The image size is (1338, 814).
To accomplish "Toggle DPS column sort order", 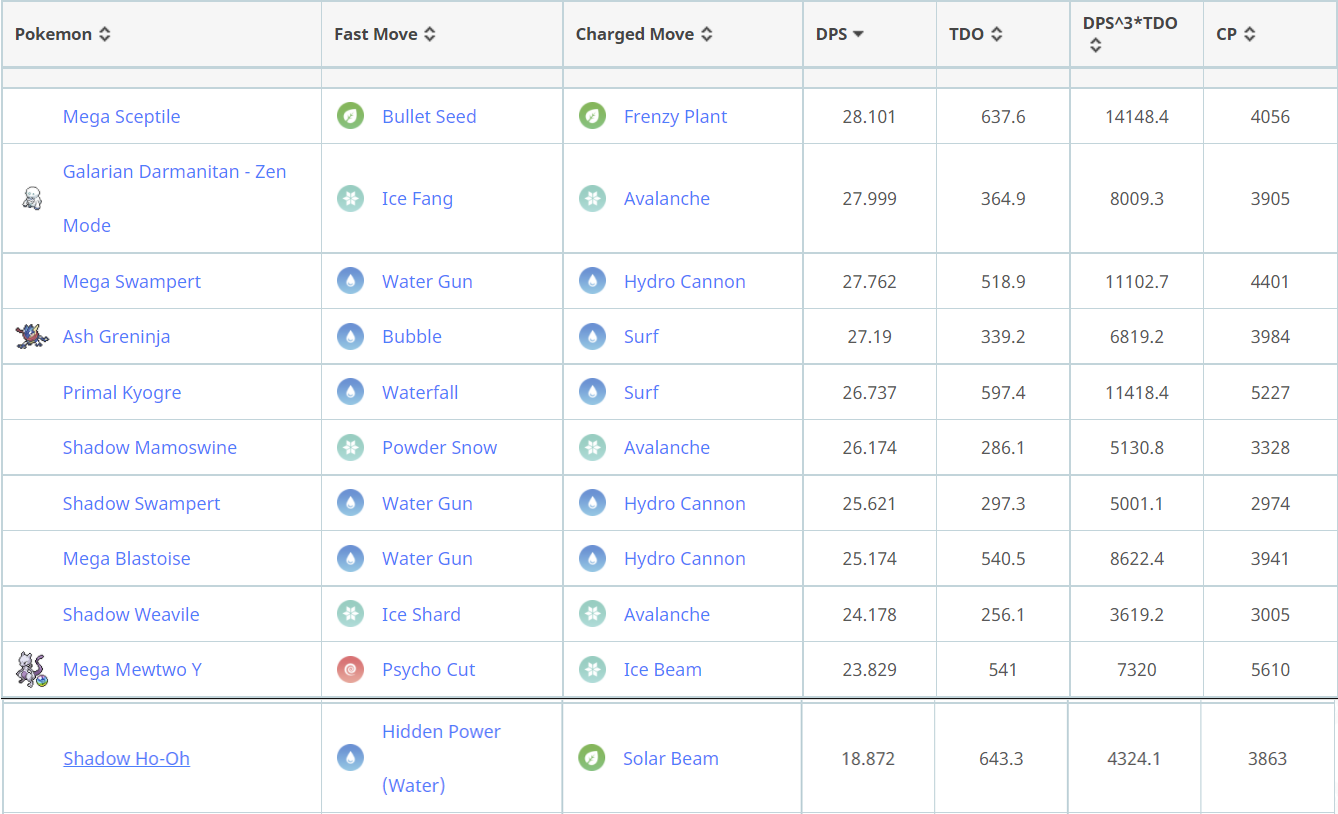I will click(x=839, y=34).
